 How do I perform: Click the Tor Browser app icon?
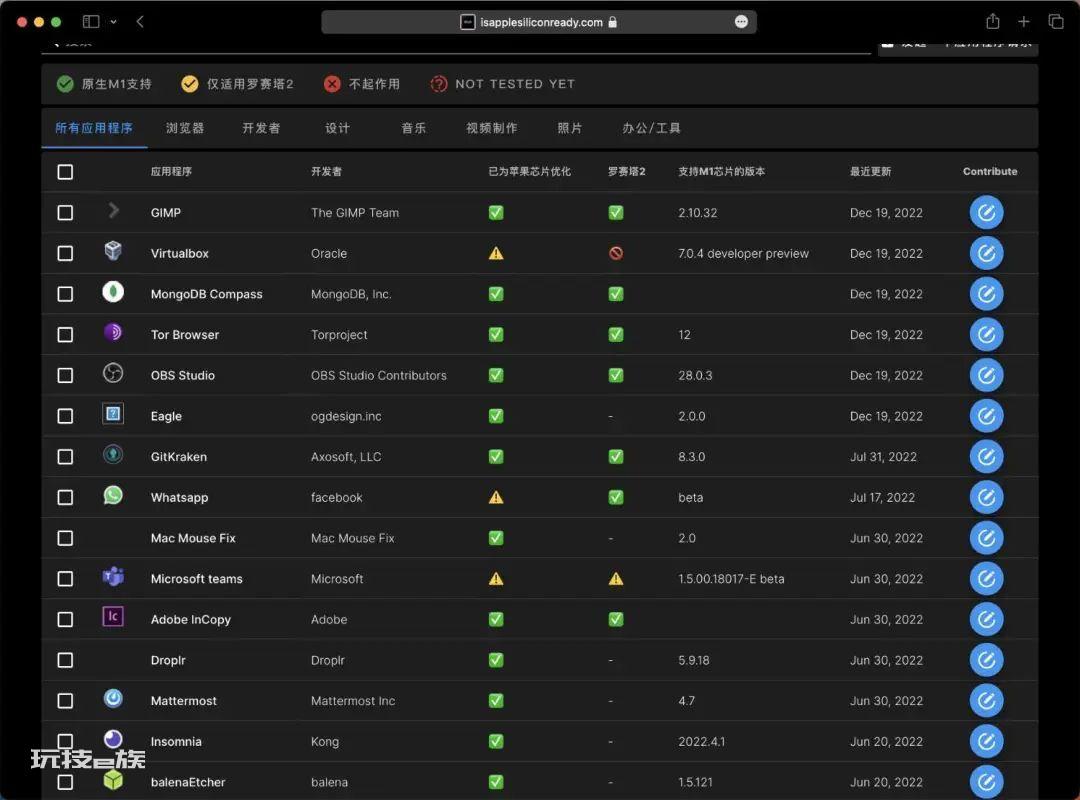113,332
